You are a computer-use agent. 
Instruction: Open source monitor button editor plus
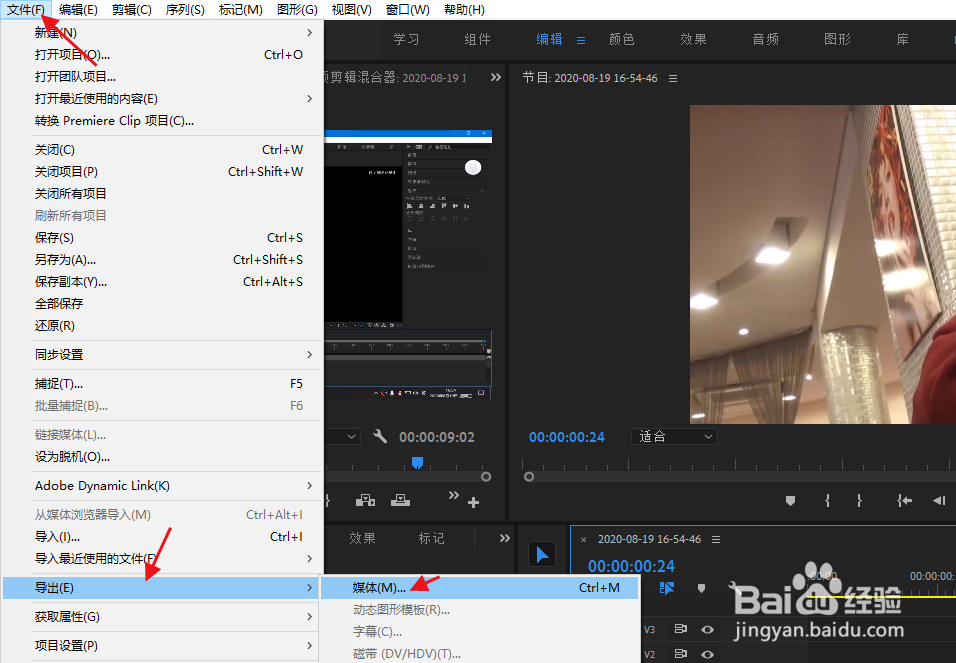pyautogui.click(x=473, y=503)
